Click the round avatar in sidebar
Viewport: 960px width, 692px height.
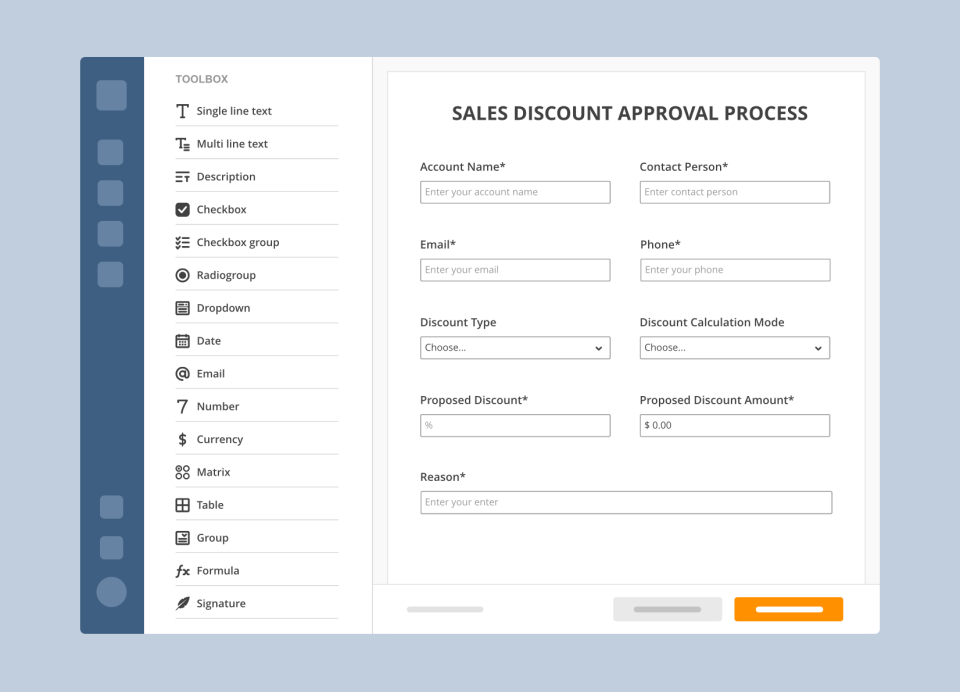(x=111, y=592)
